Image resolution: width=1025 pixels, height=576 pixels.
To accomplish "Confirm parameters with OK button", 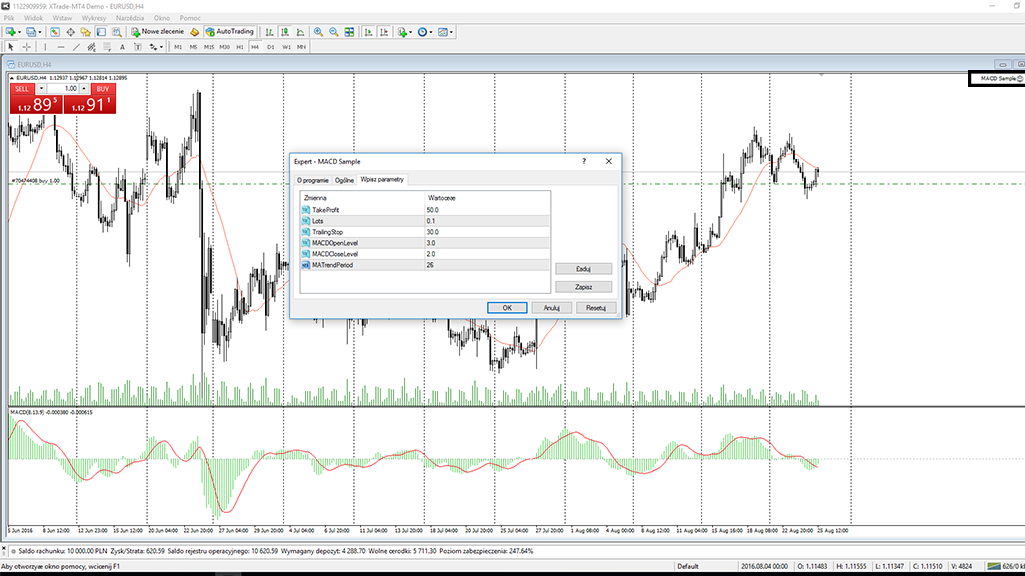I will tap(507, 307).
